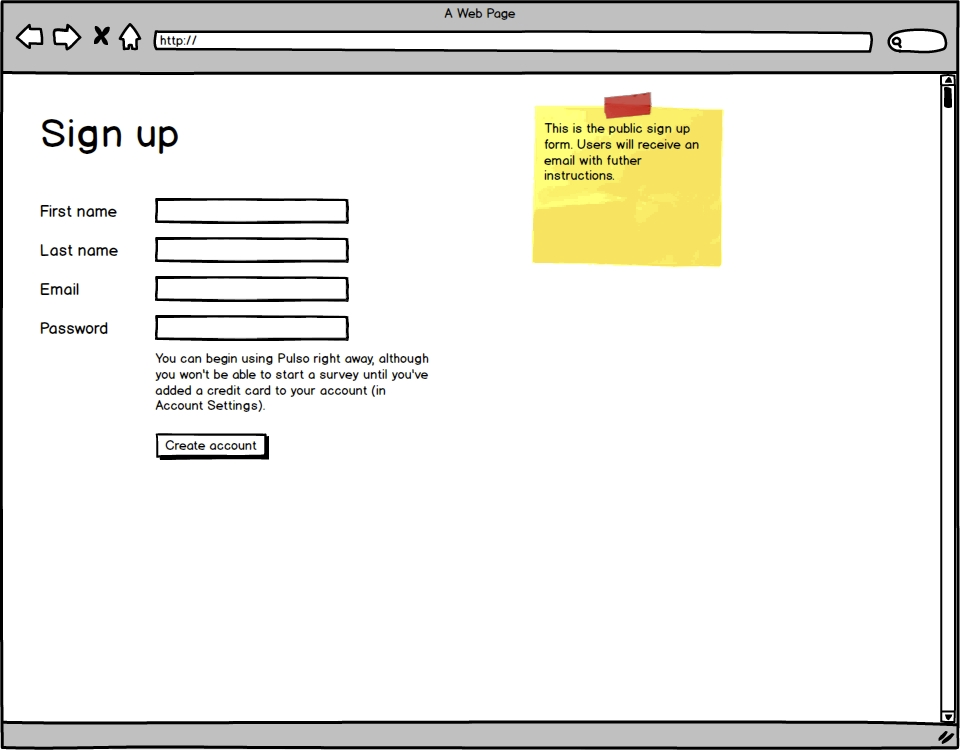This screenshot has height=750, width=960.
Task: Click the red tape on sticky note
Action: [628, 105]
